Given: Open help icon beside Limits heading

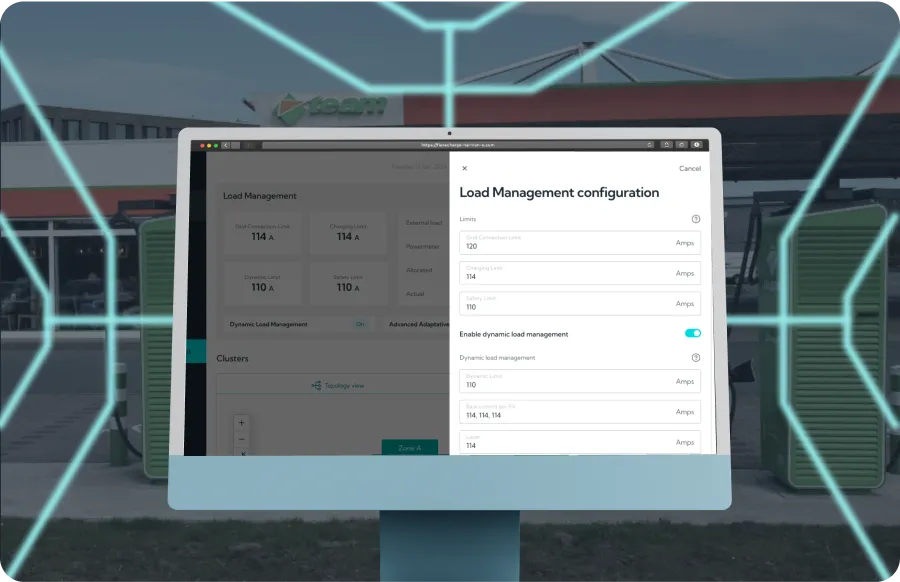Looking at the screenshot, I should click(x=696, y=219).
